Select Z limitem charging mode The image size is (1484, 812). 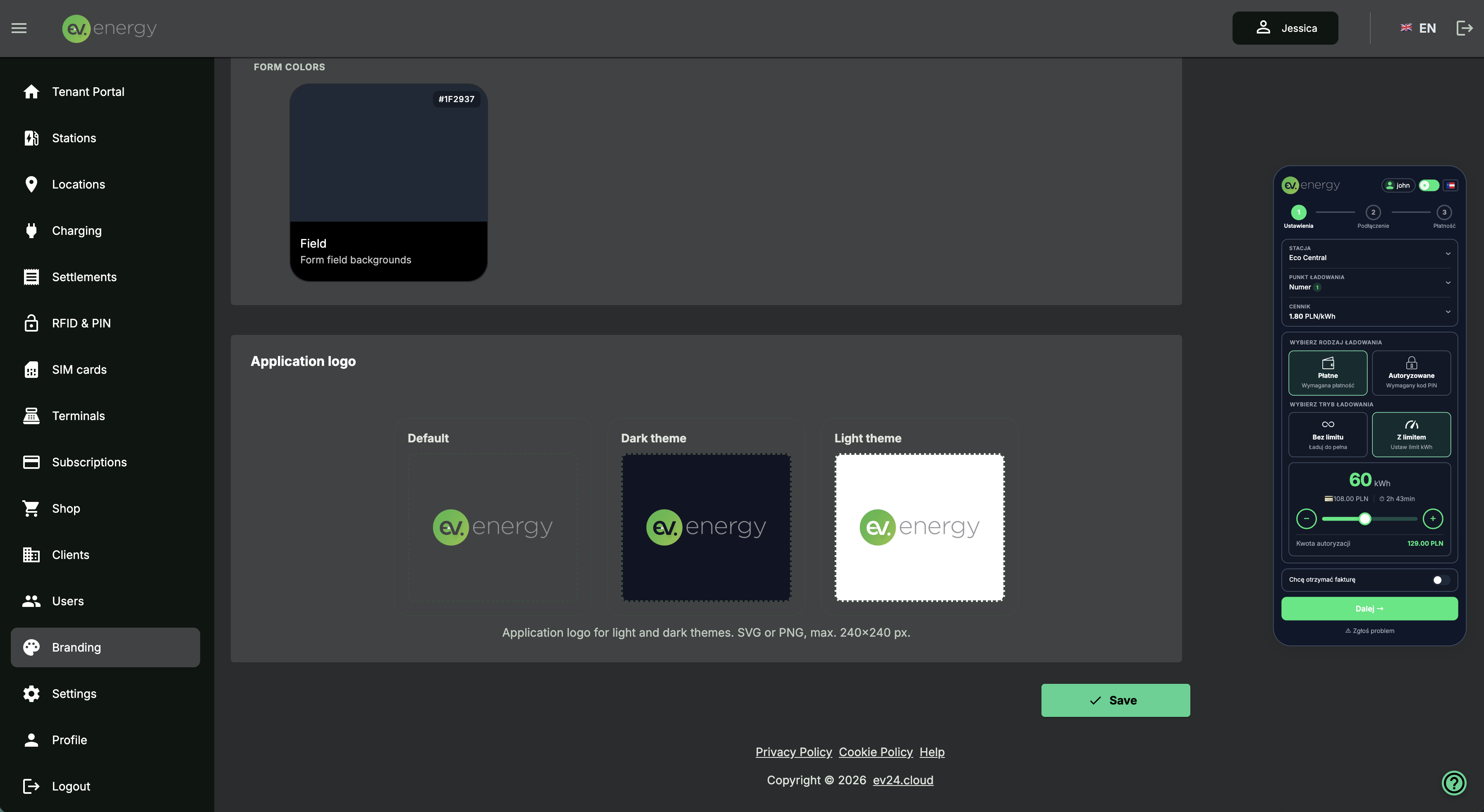pos(1411,435)
